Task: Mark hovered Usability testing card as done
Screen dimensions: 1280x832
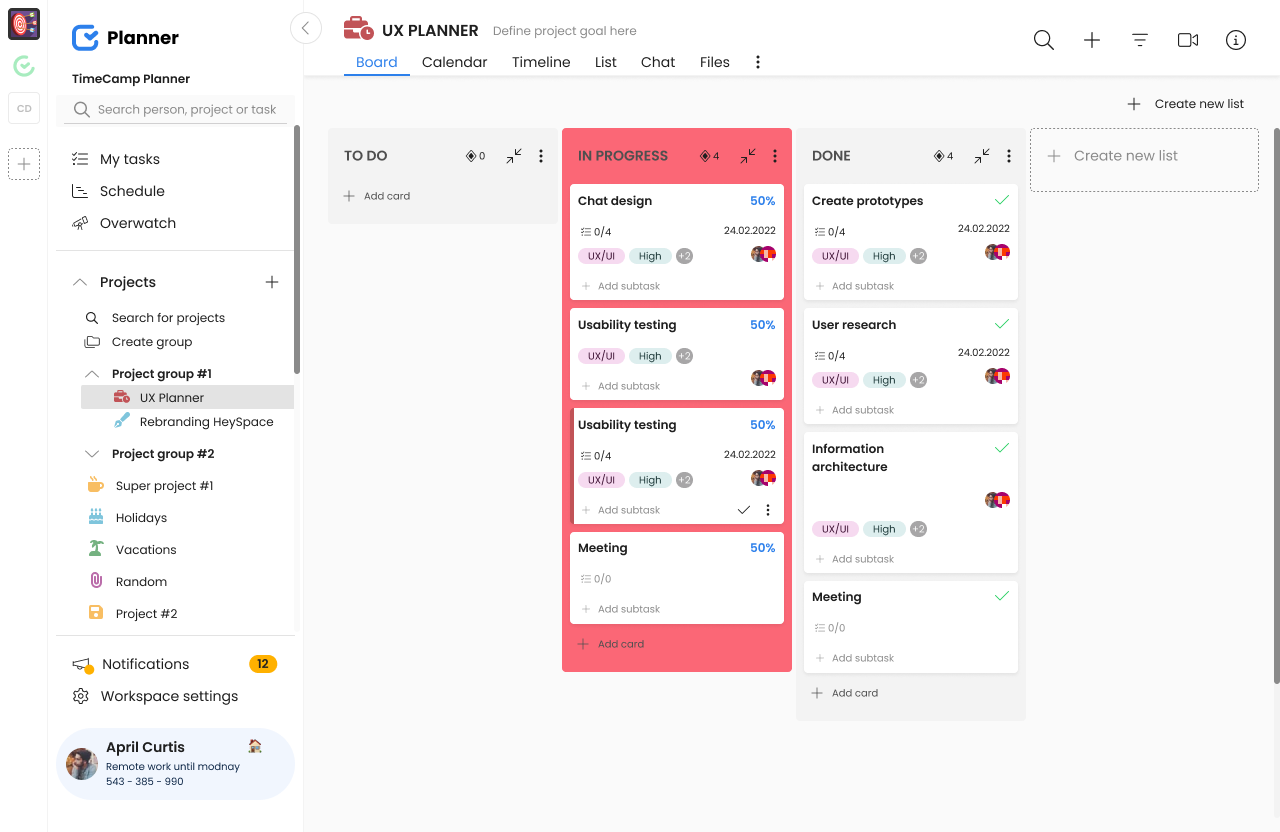Action: click(743, 510)
